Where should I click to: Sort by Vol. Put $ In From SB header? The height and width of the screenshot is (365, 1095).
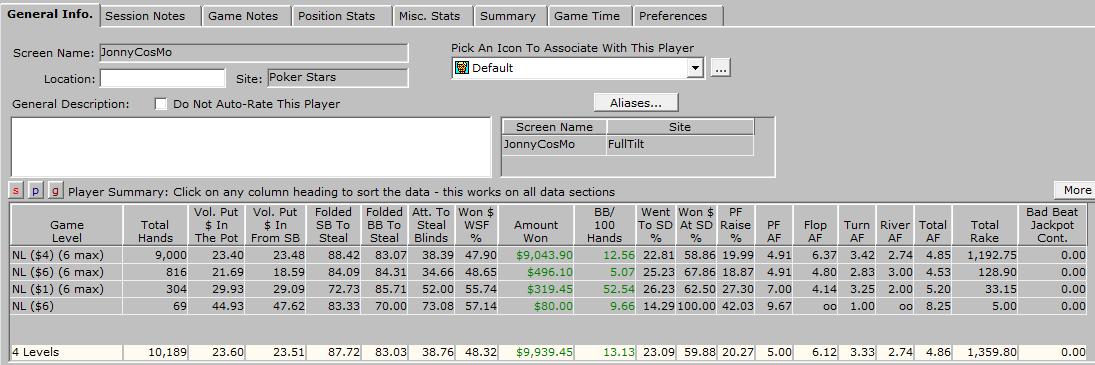[275, 225]
